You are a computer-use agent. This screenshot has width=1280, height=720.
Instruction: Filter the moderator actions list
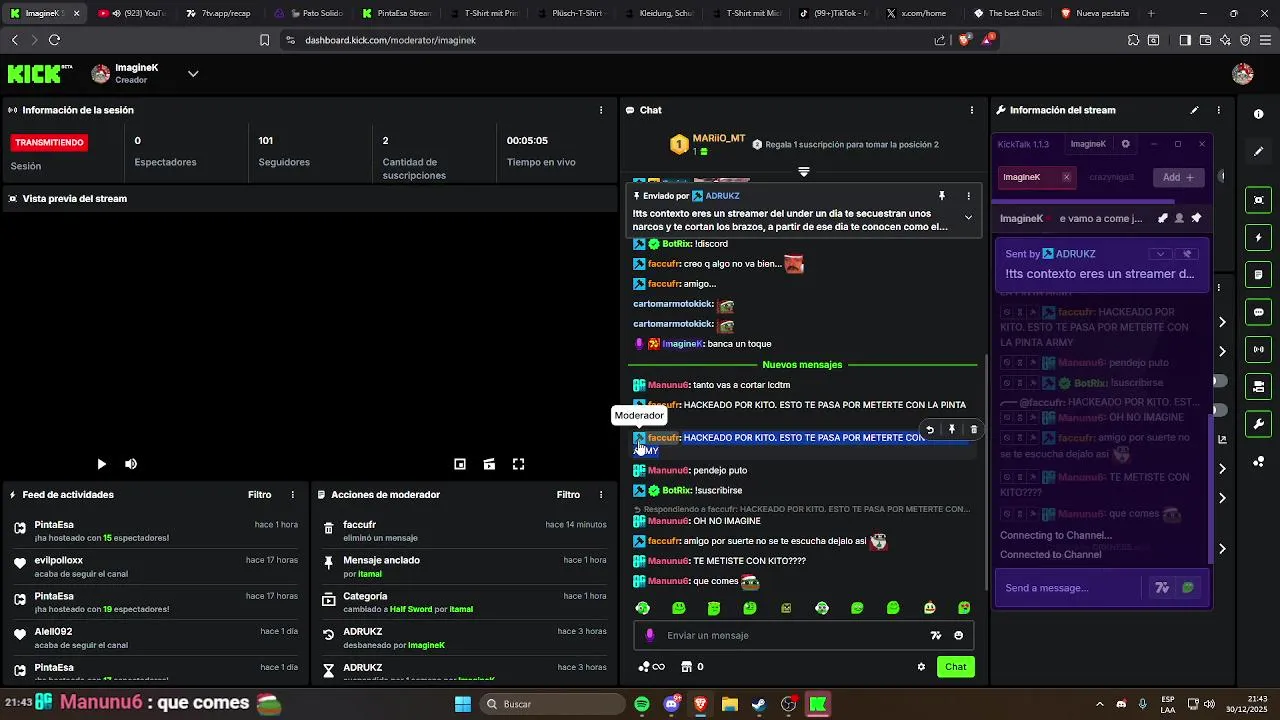(x=568, y=495)
